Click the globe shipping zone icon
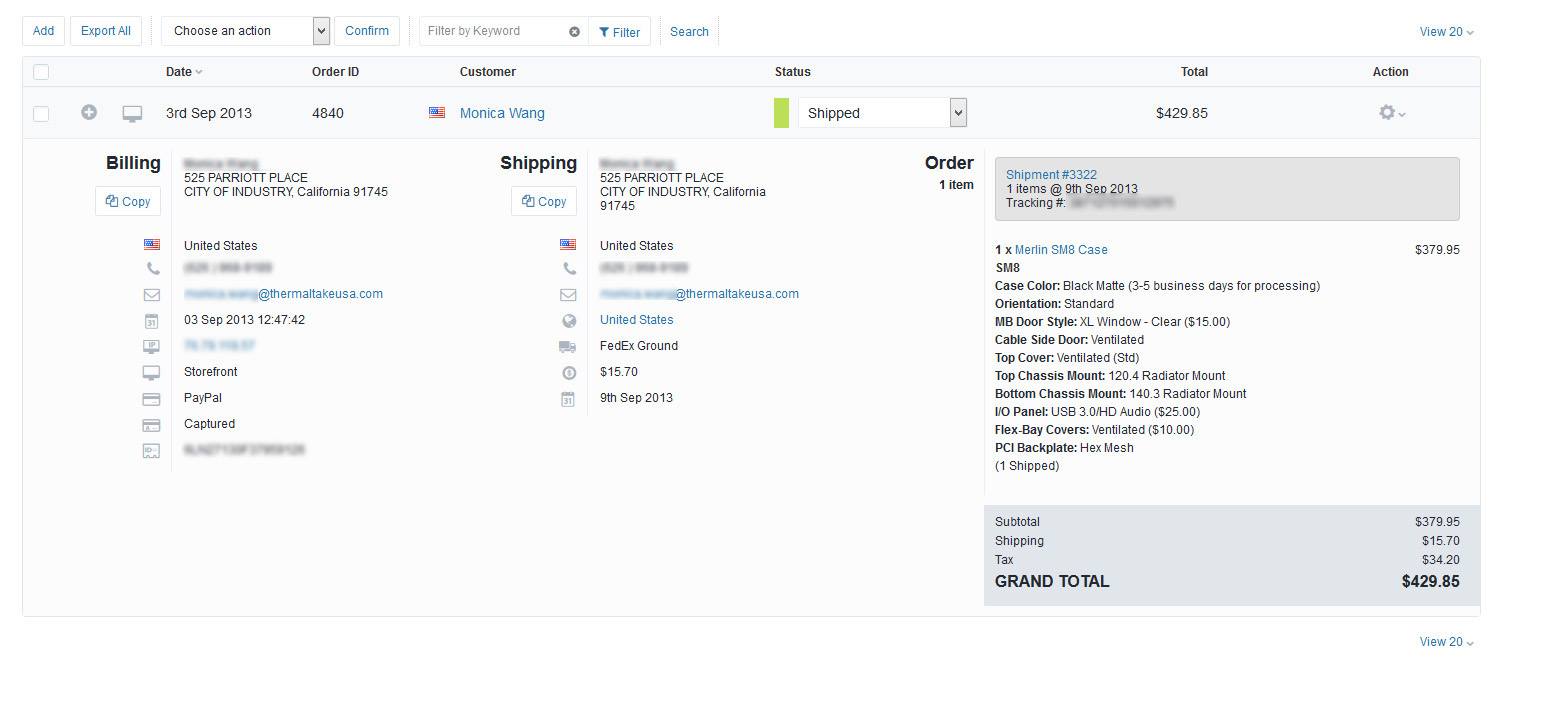1542x702 pixels. (x=569, y=321)
